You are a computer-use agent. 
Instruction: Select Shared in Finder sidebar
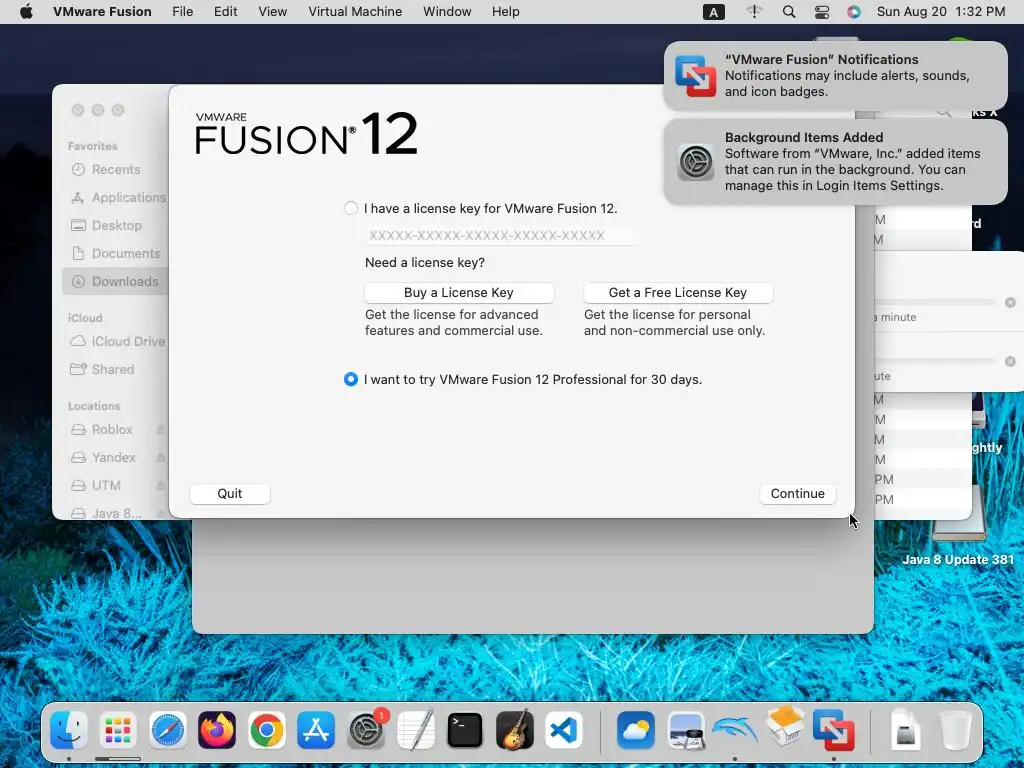(103, 370)
